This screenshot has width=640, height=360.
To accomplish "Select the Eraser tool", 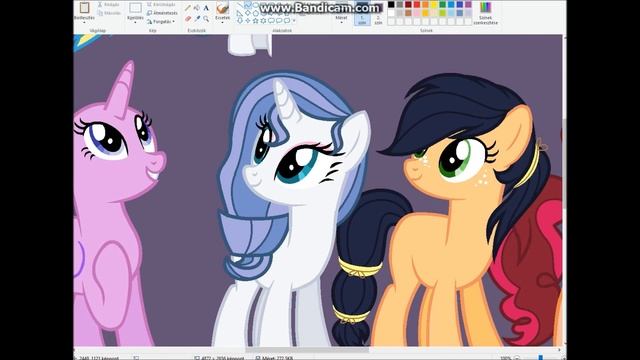I will click(188, 19).
